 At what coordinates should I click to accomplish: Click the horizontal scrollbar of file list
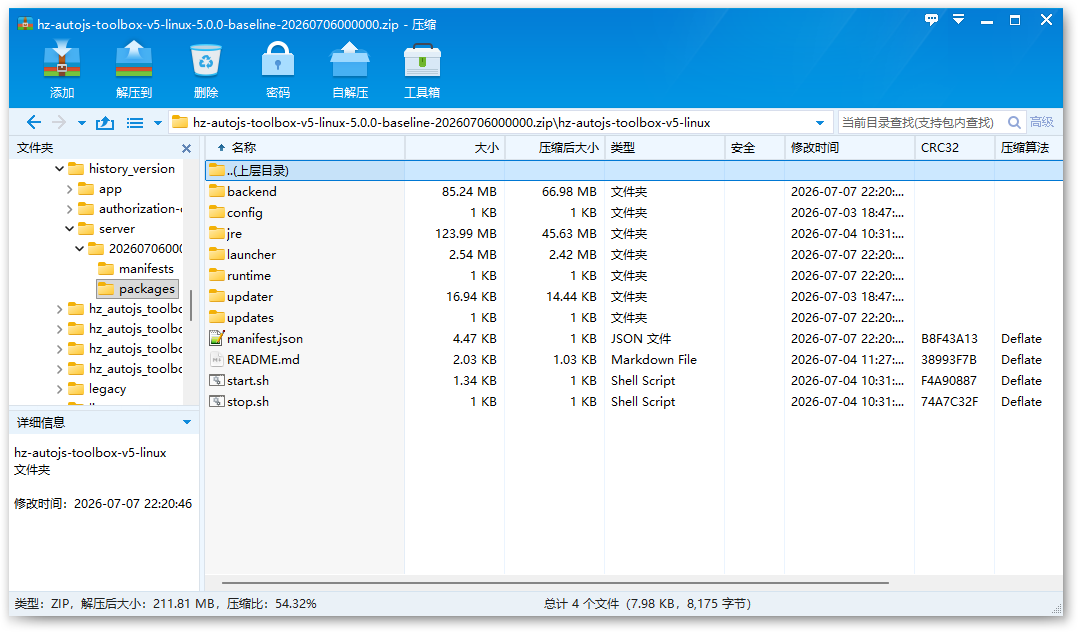coord(555,582)
